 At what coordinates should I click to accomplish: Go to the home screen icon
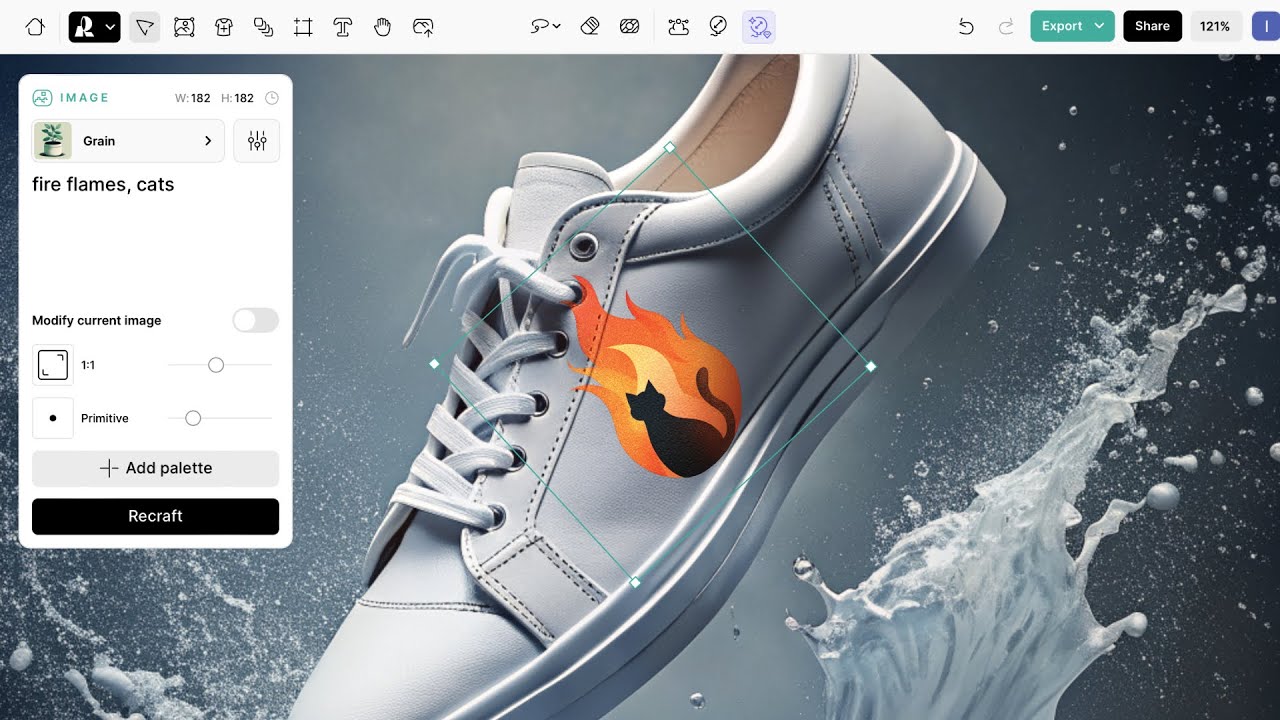tap(35, 27)
